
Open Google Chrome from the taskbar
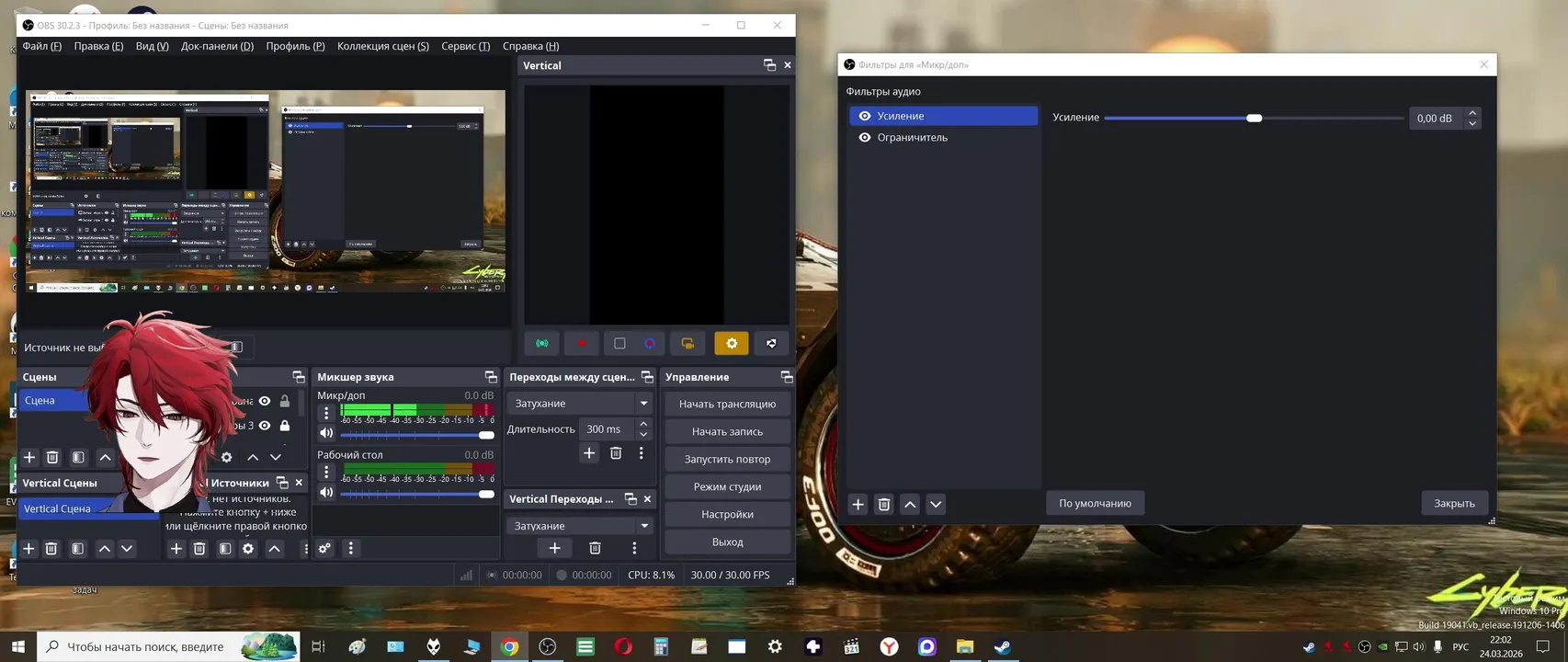509,646
